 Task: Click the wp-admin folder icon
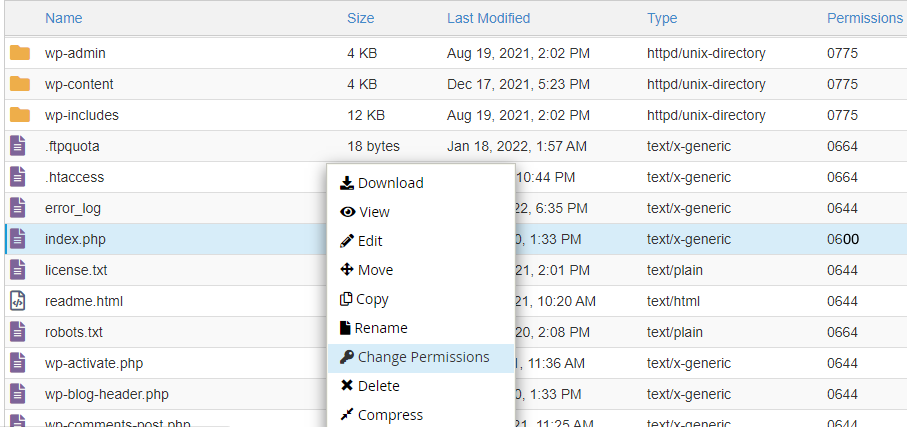pyautogui.click(x=19, y=53)
